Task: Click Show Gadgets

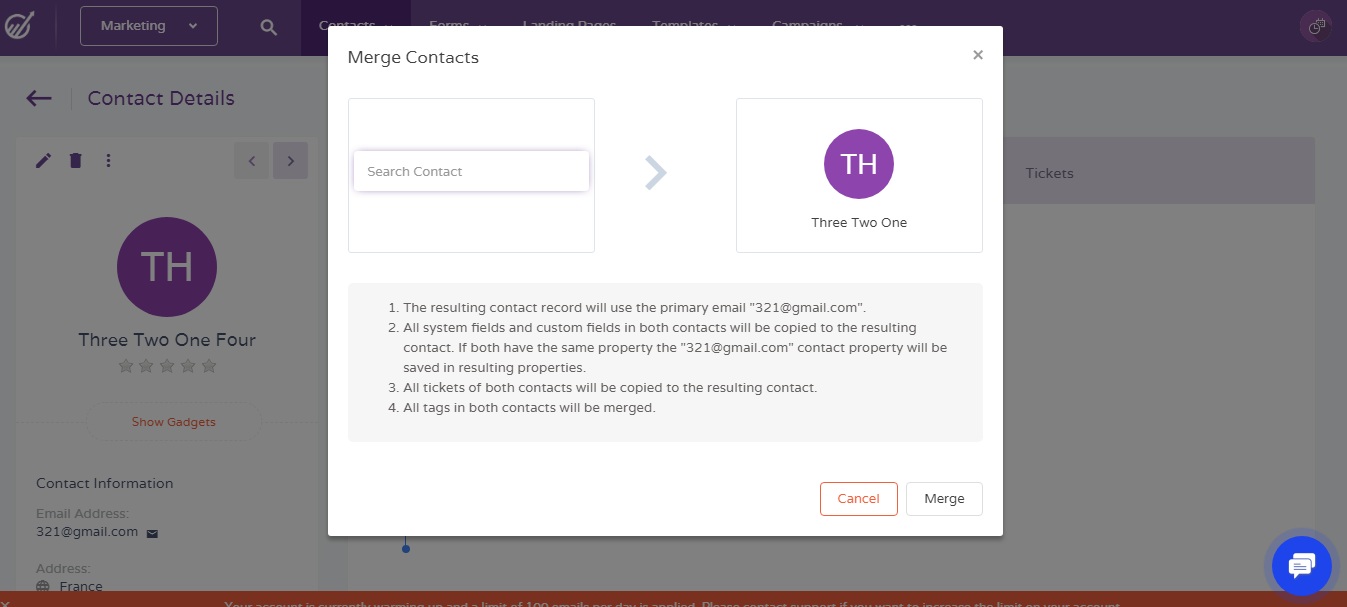Action: (173, 422)
